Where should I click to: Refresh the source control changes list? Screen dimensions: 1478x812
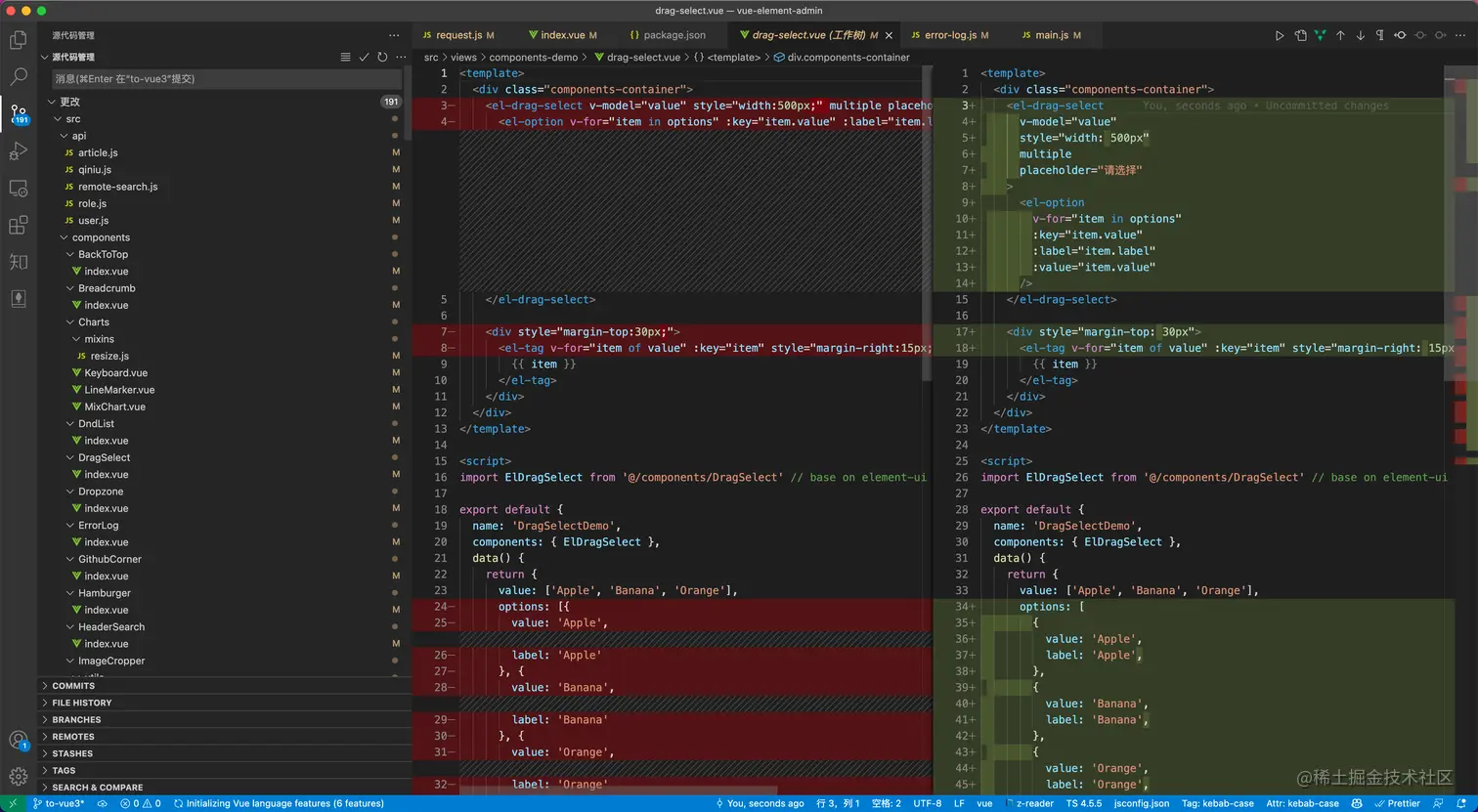[382, 58]
